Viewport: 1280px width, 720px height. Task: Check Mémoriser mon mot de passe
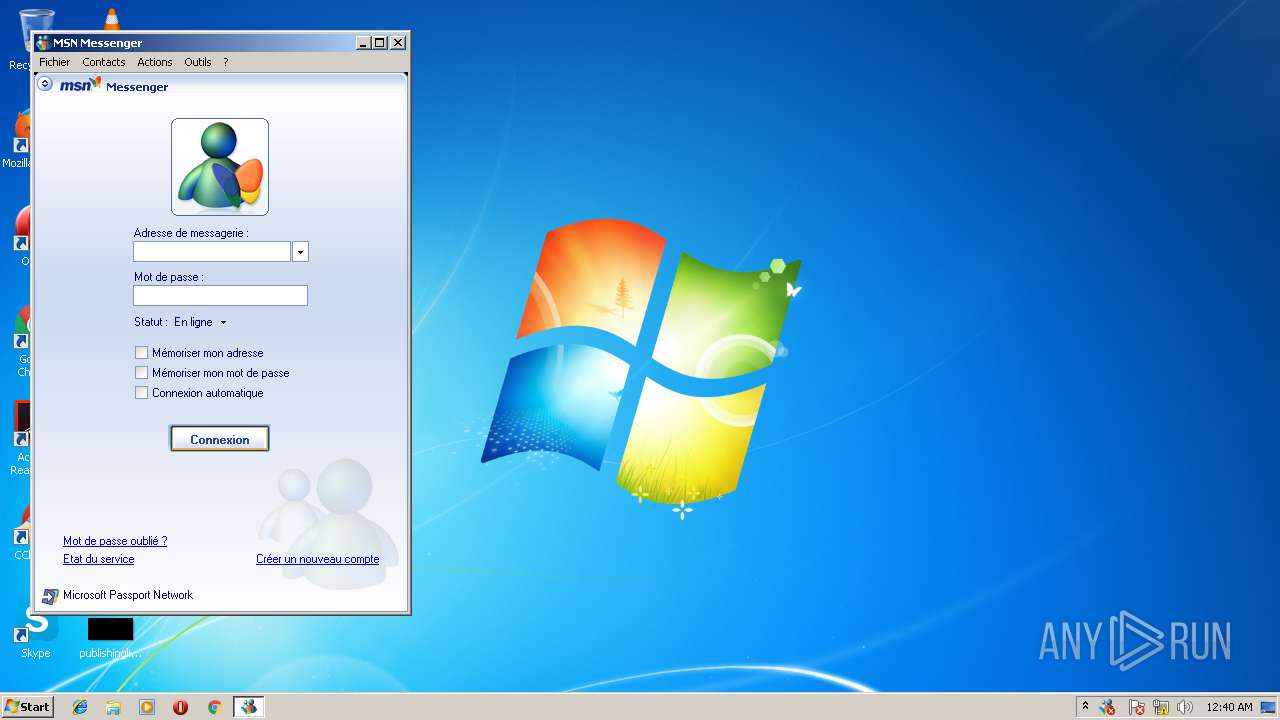click(x=141, y=373)
